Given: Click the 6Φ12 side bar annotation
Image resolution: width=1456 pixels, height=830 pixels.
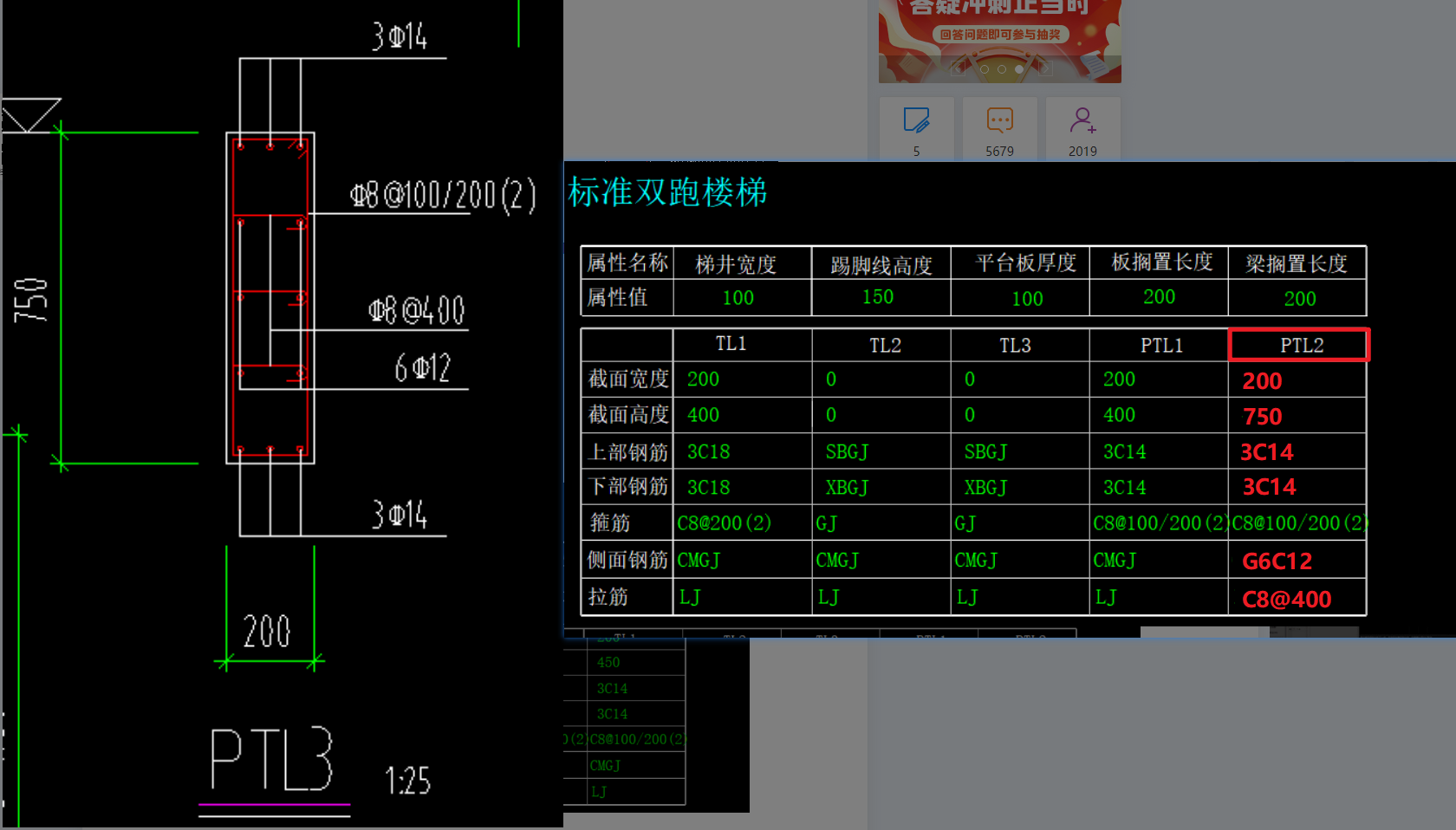Looking at the screenshot, I should pos(423,368).
